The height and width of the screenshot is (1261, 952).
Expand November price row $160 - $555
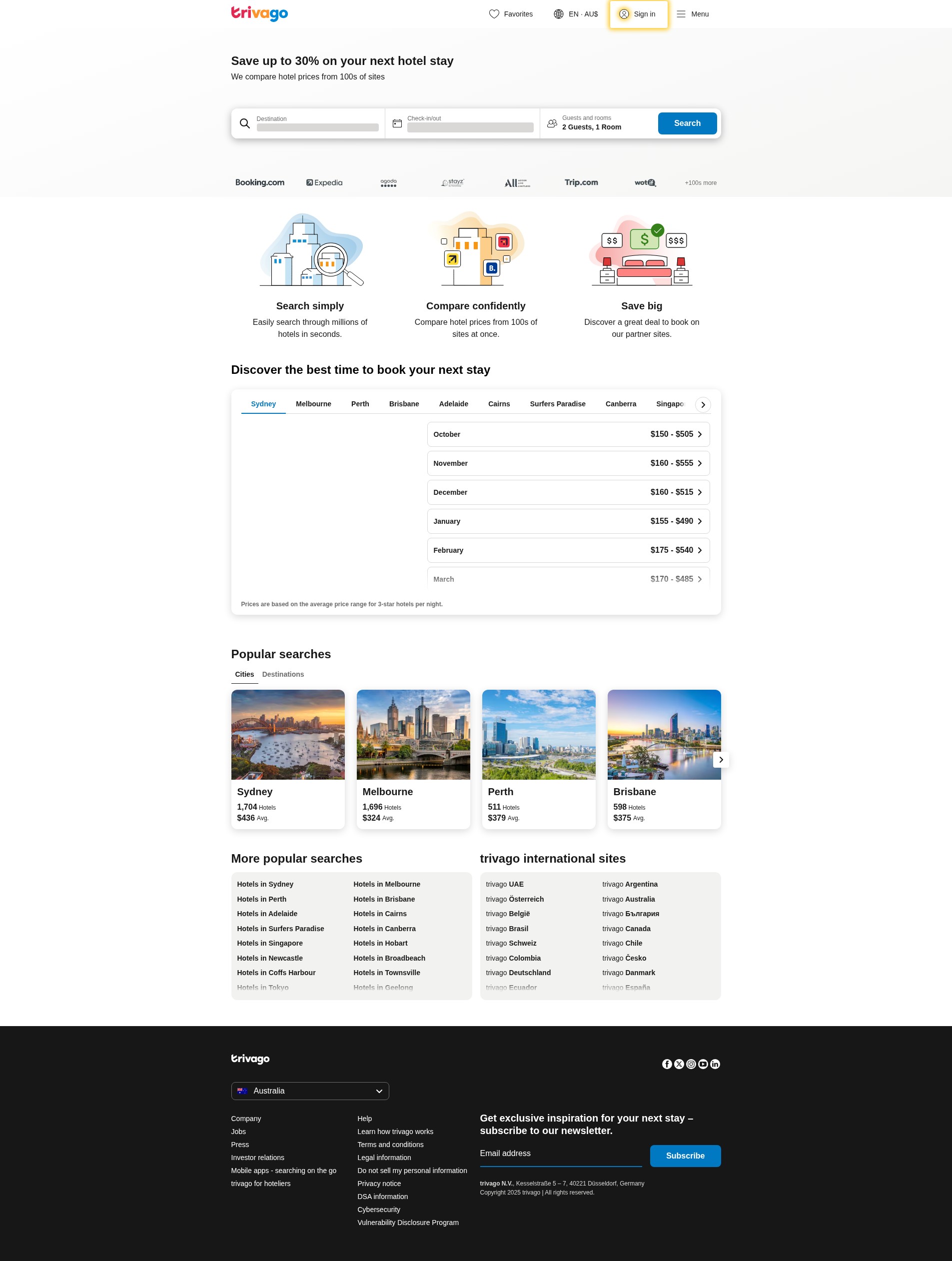[x=568, y=463]
